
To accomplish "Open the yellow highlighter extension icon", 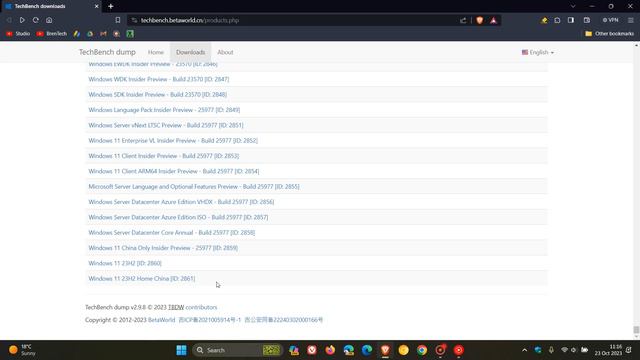I will click(544, 20).
